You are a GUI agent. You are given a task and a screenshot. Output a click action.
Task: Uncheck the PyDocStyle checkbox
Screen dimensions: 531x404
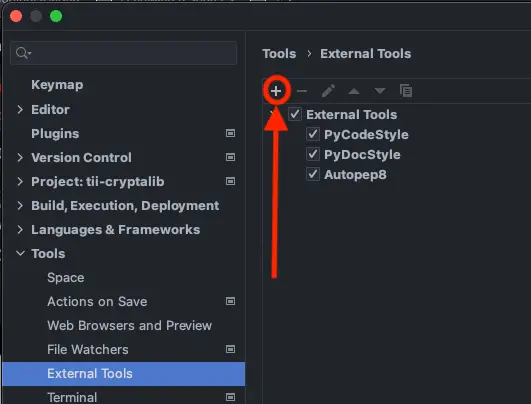point(313,154)
